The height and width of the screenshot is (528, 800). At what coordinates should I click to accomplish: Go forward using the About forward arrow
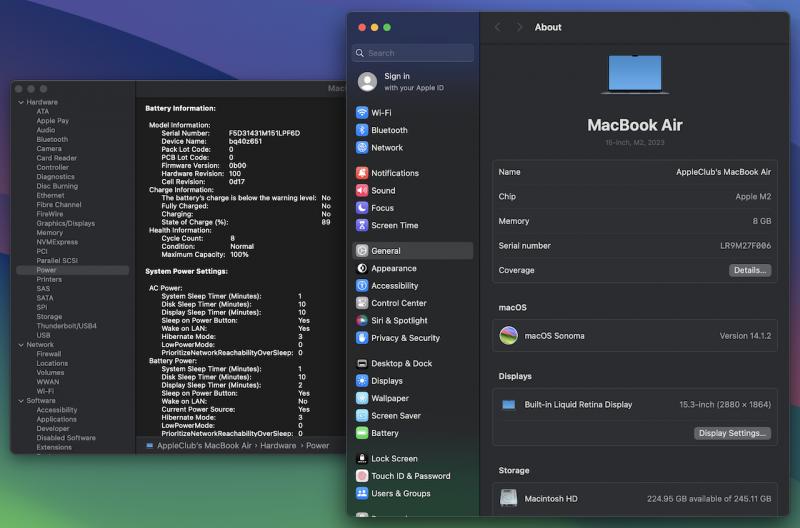(519, 27)
